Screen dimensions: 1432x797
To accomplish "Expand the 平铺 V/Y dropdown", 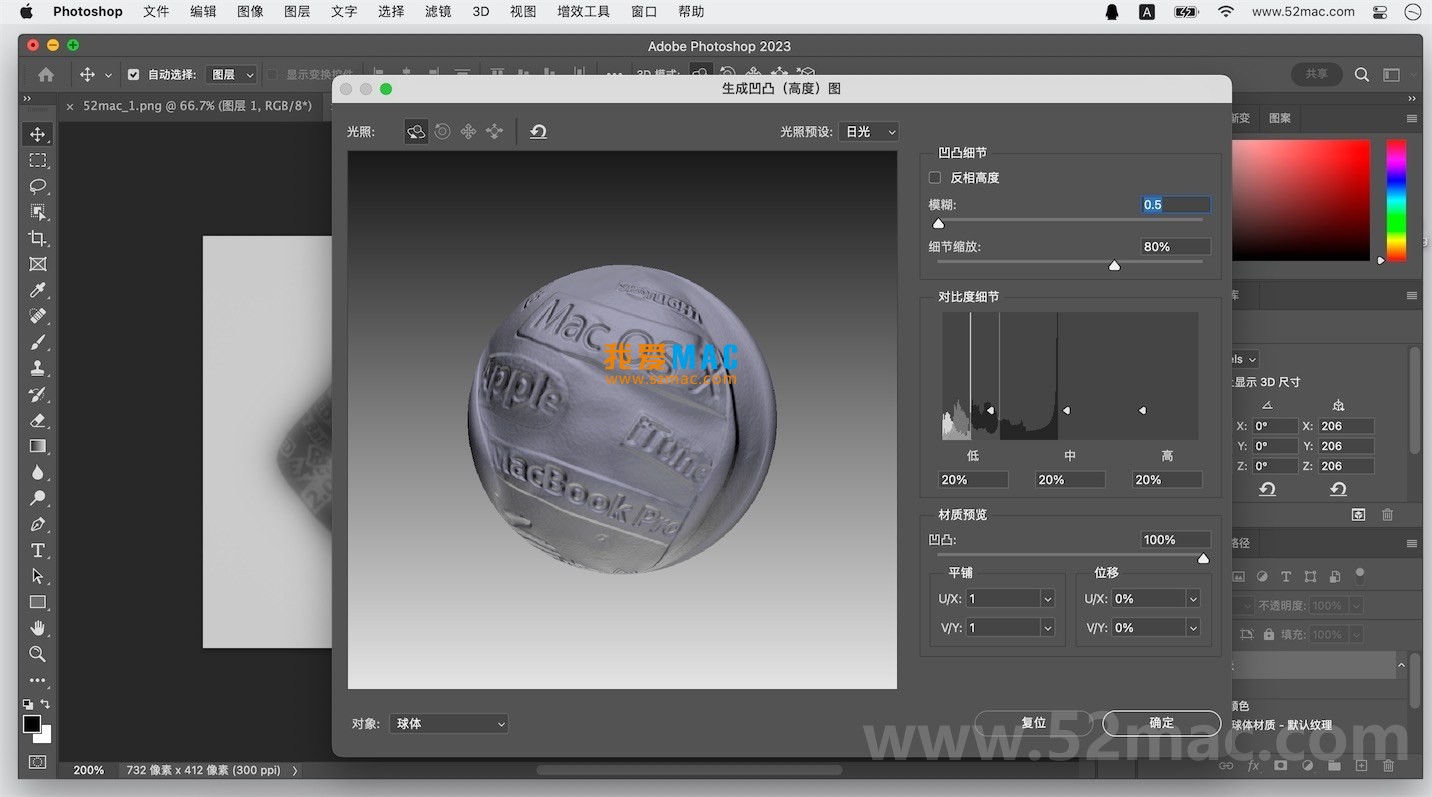I will point(1048,628).
